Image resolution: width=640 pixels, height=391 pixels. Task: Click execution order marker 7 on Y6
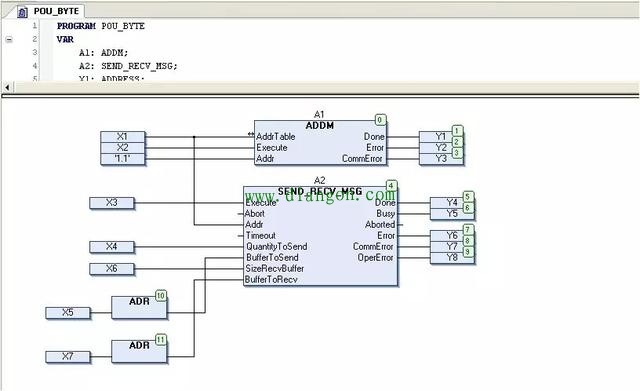pos(469,230)
